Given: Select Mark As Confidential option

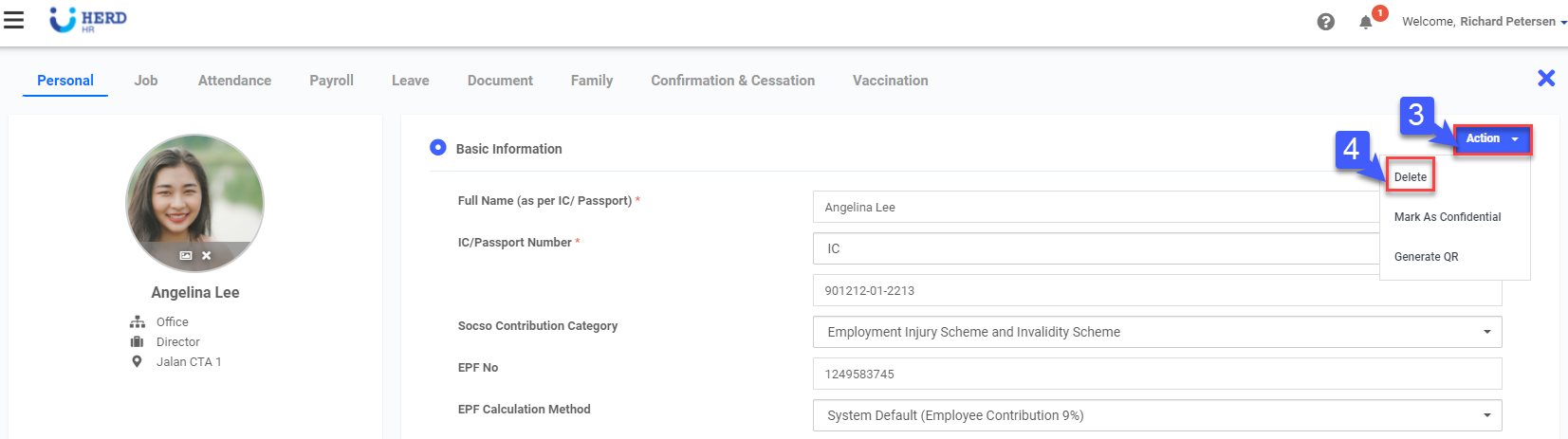Looking at the screenshot, I should (x=1448, y=217).
